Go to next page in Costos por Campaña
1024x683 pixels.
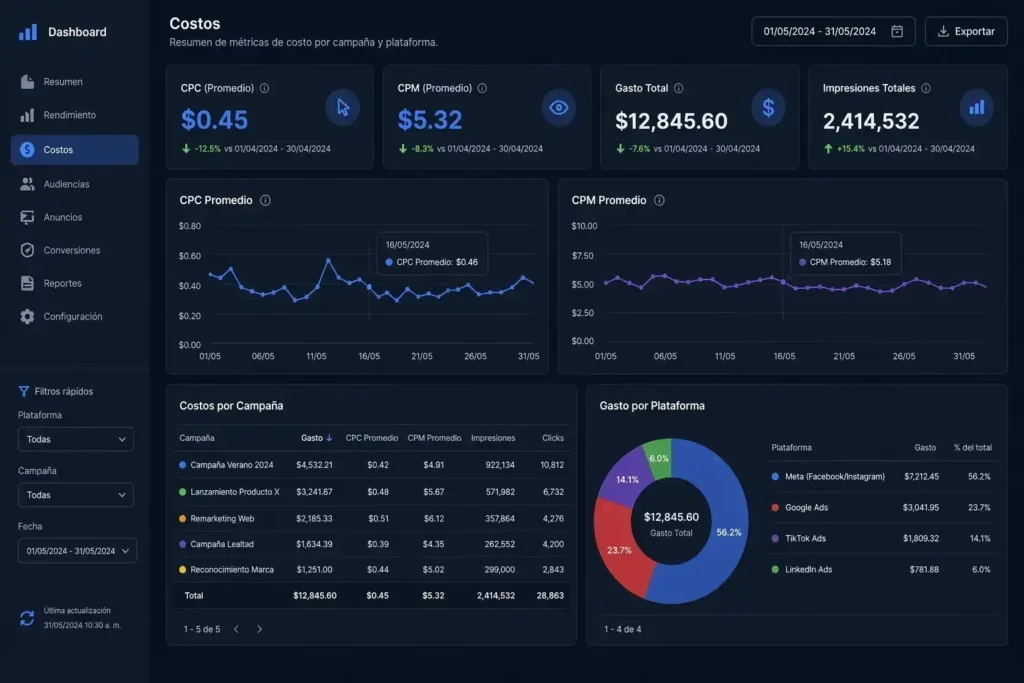point(260,629)
